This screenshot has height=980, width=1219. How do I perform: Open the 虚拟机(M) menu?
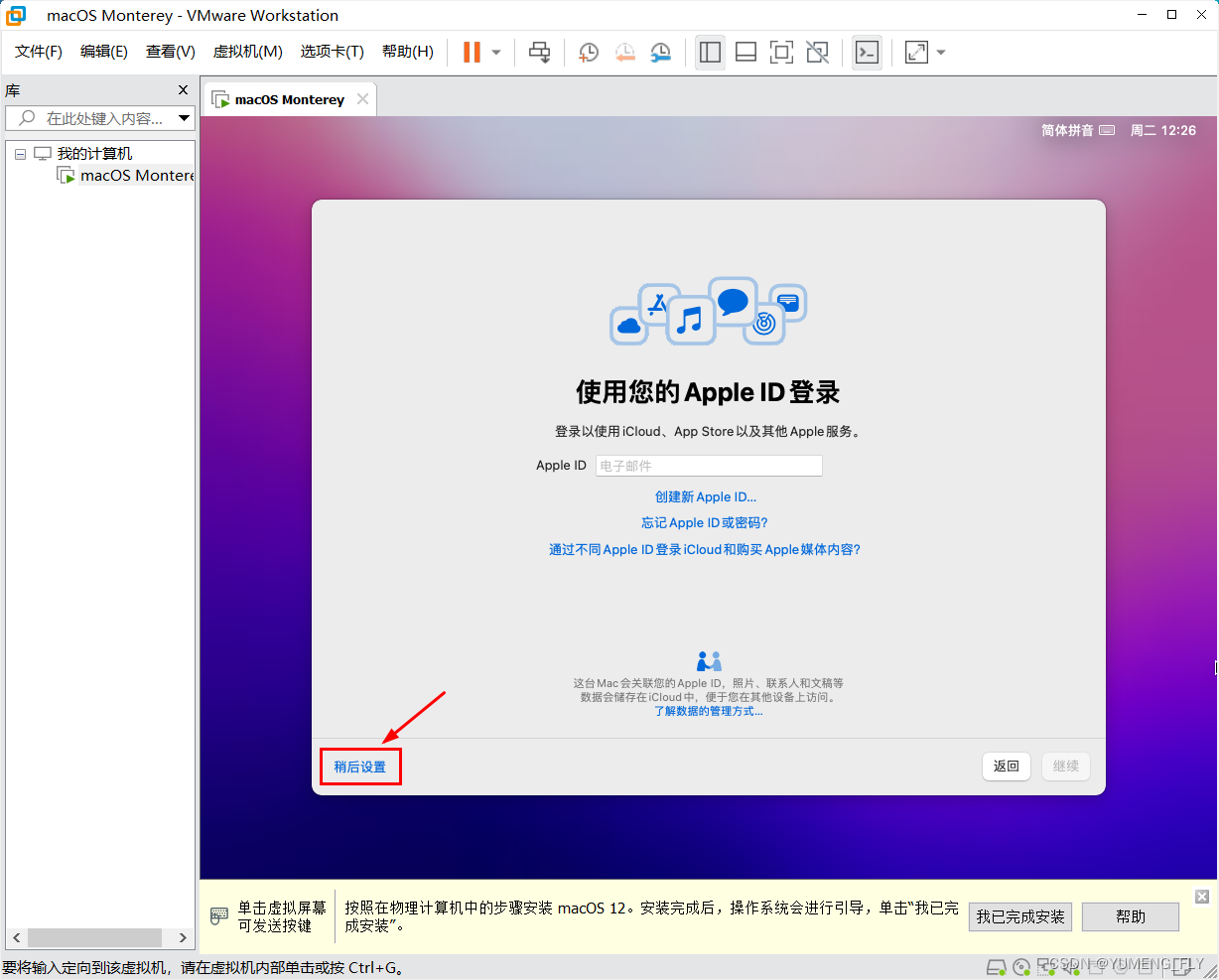pos(248,52)
